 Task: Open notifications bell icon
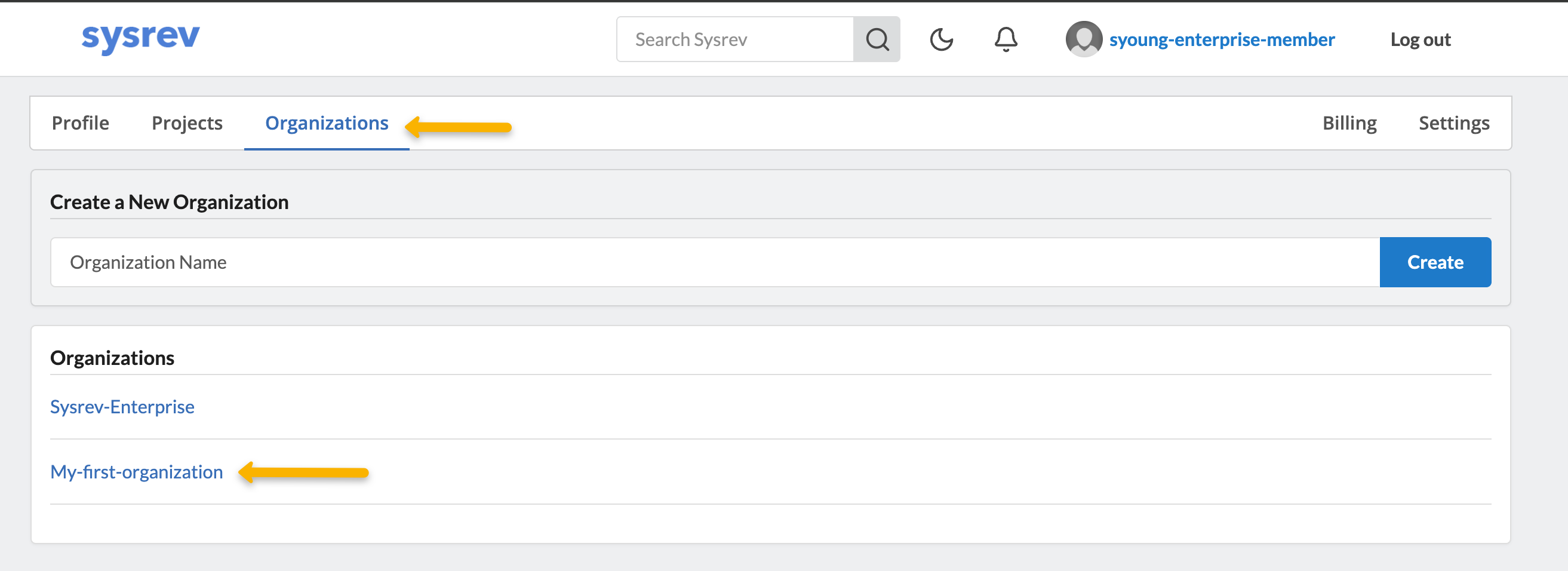click(x=1006, y=39)
